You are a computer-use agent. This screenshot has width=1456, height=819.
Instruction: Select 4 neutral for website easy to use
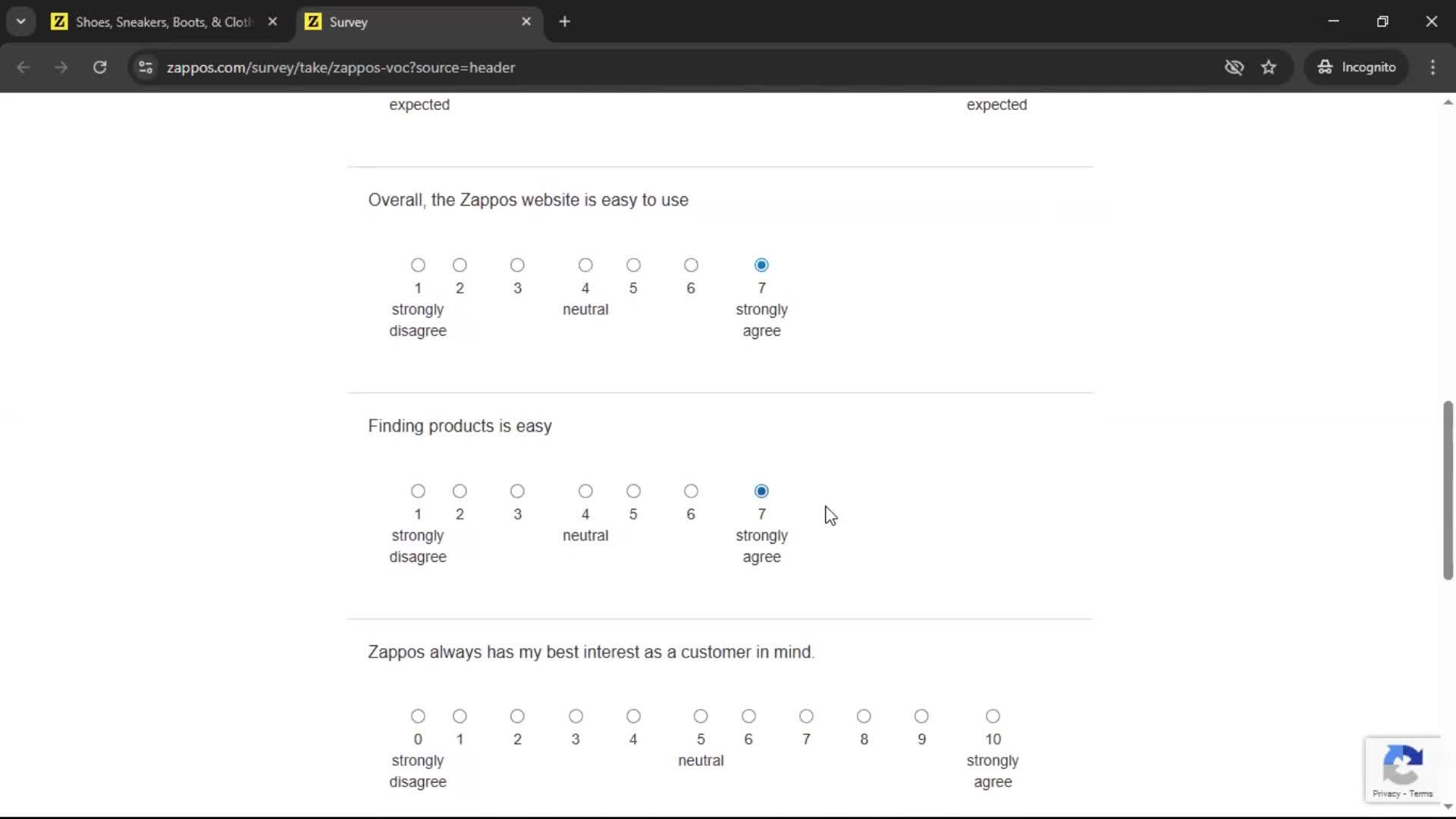click(x=585, y=265)
